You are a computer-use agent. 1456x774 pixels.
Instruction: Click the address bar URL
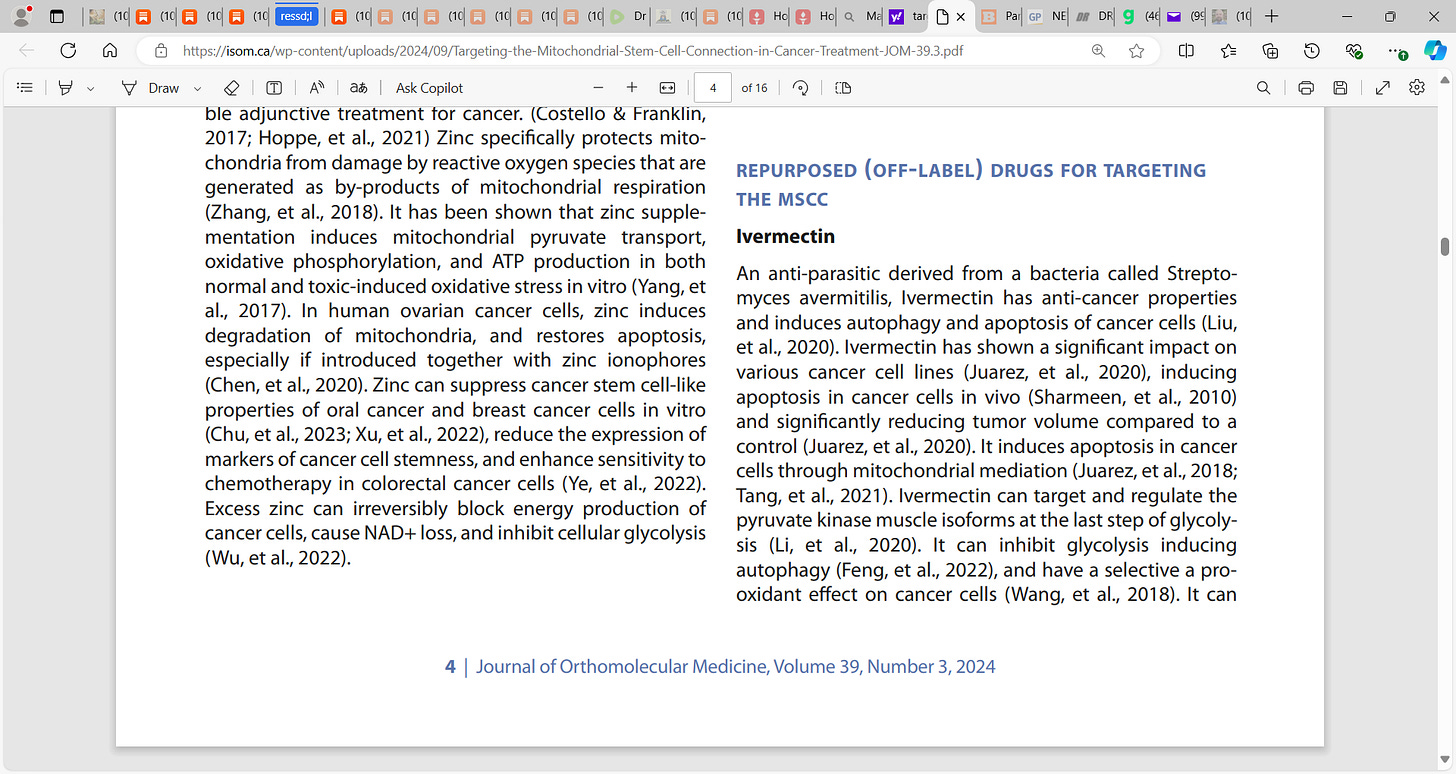[x=573, y=51]
